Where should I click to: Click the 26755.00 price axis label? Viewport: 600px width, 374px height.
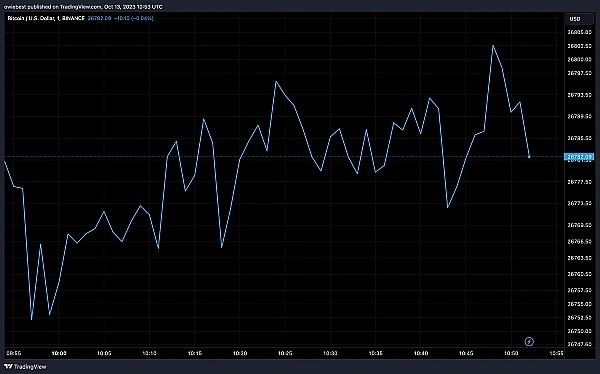point(579,304)
